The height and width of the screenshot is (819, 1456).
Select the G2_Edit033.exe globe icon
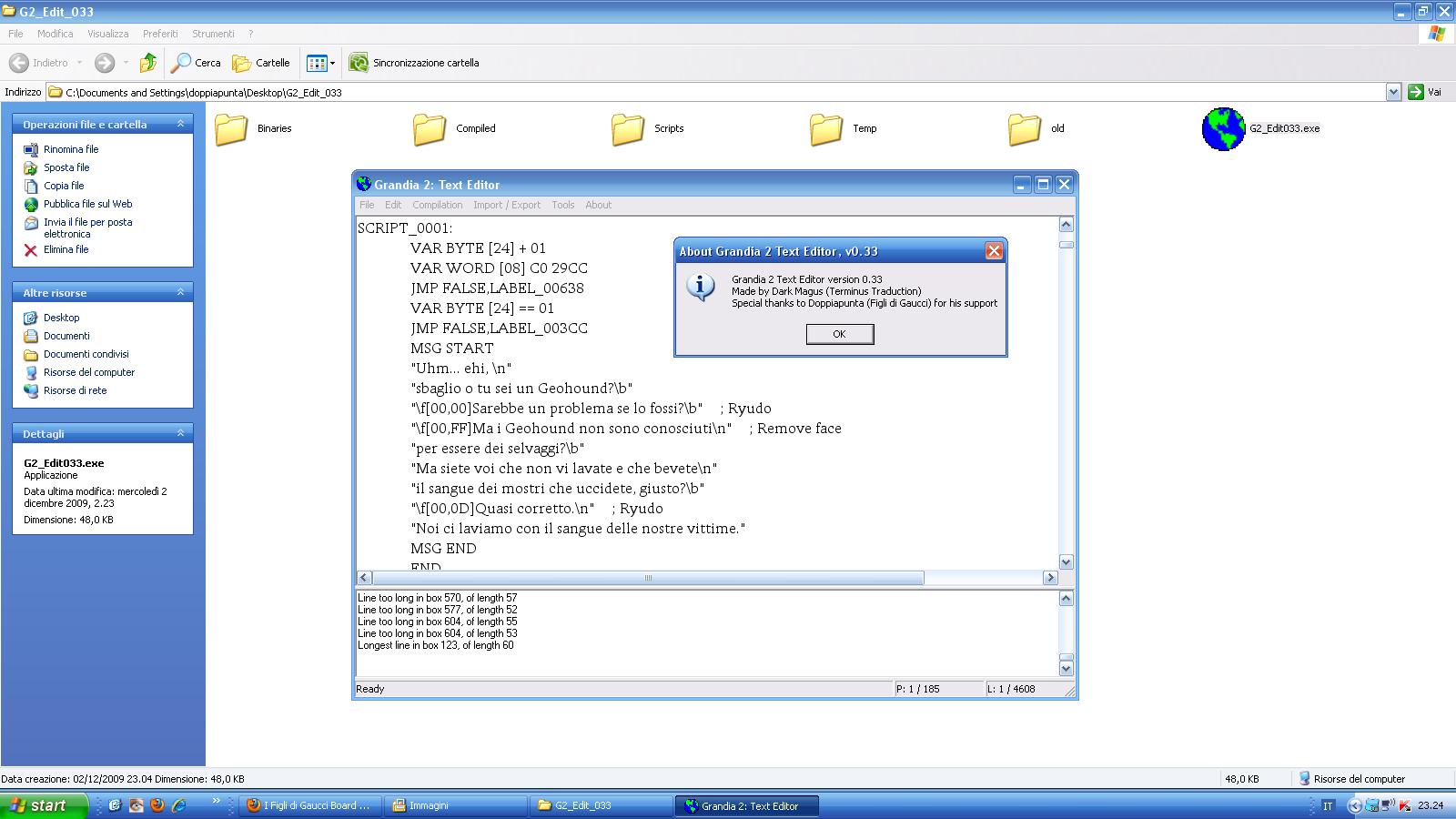pos(1223,129)
